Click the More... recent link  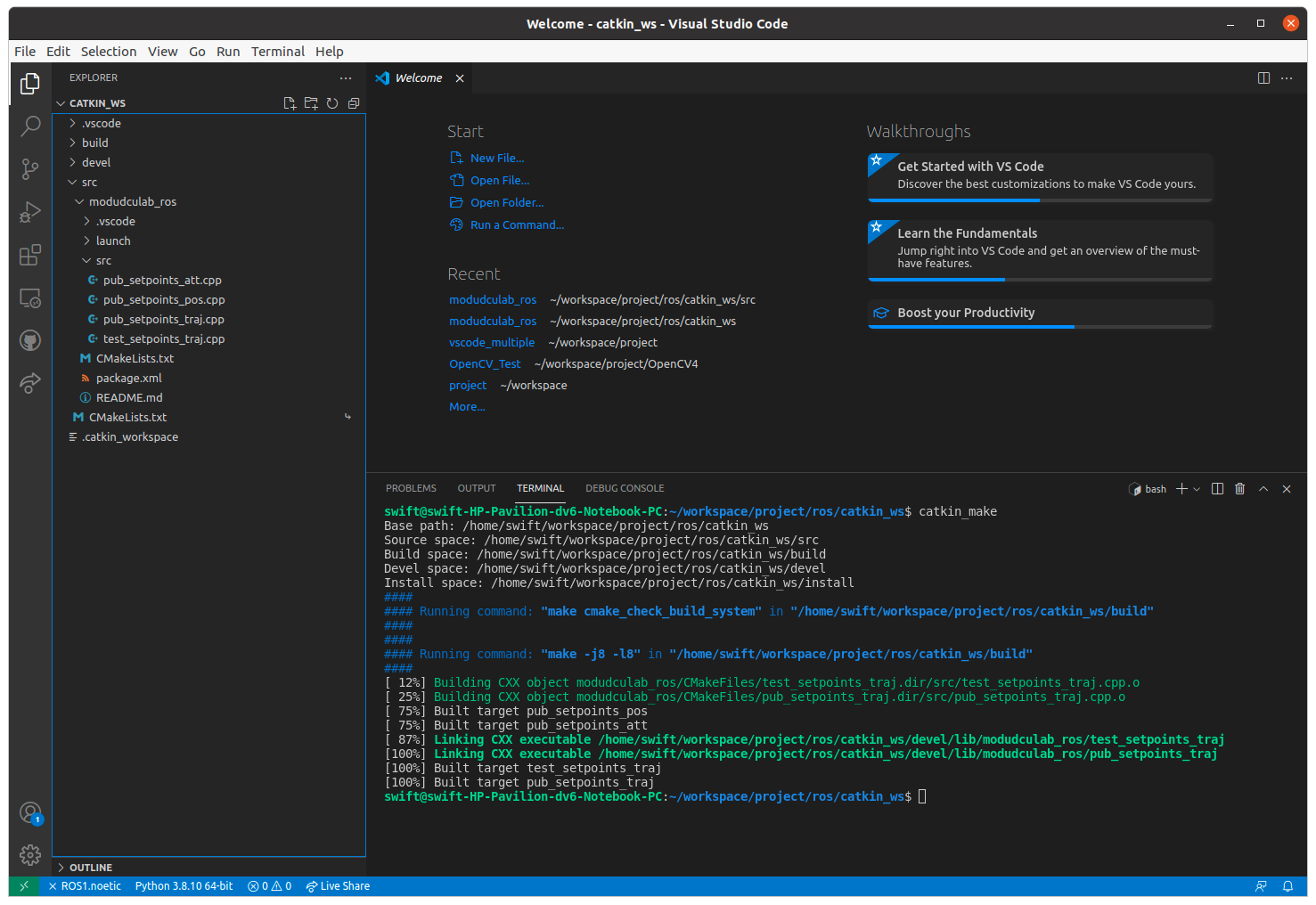coord(467,406)
